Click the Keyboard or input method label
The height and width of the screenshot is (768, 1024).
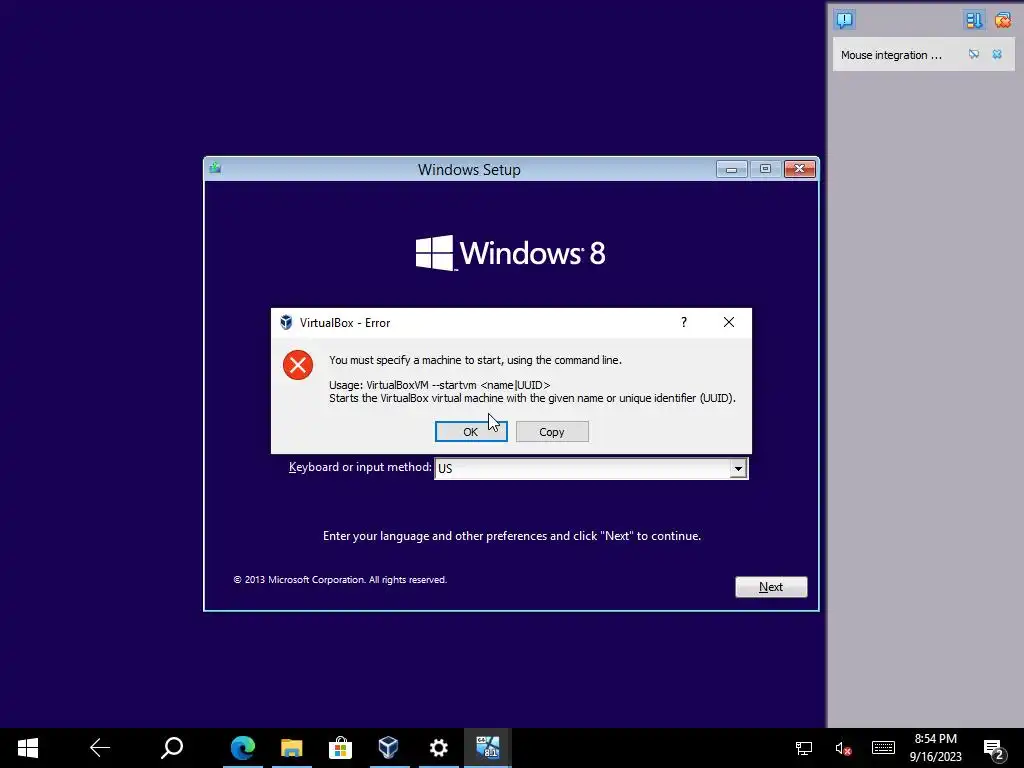point(360,467)
